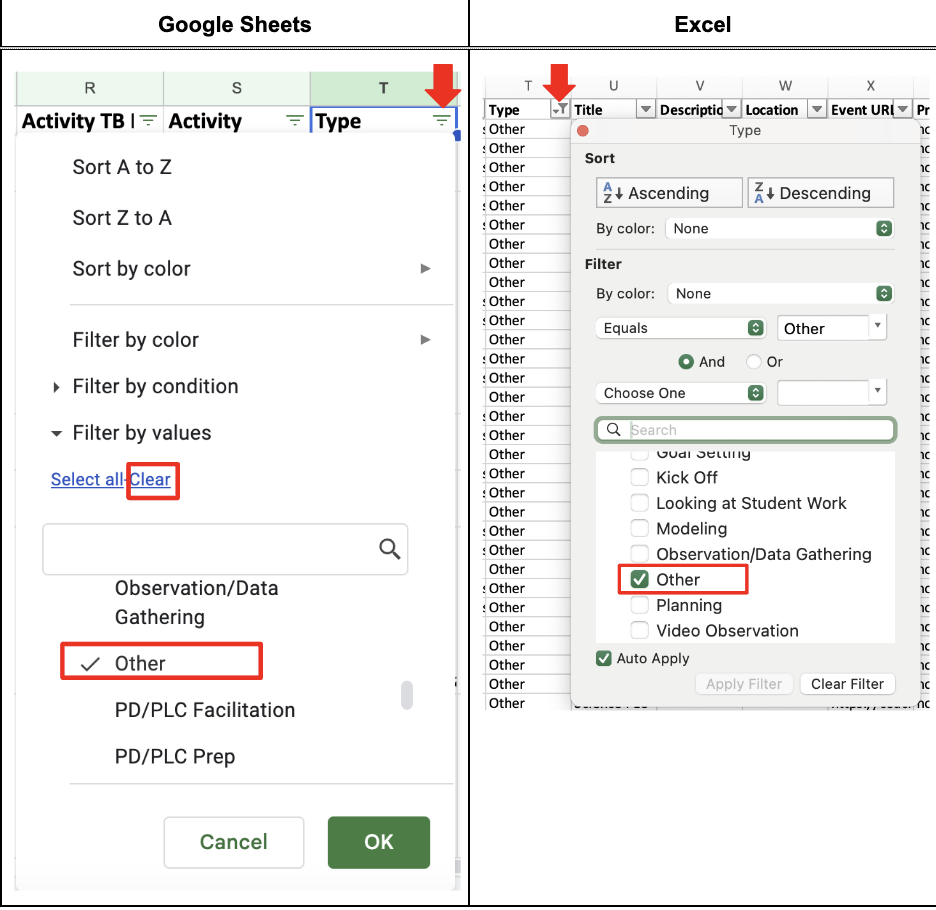The width and height of the screenshot is (936, 910).
Task: Check the Modeling checkbox
Action: [639, 528]
